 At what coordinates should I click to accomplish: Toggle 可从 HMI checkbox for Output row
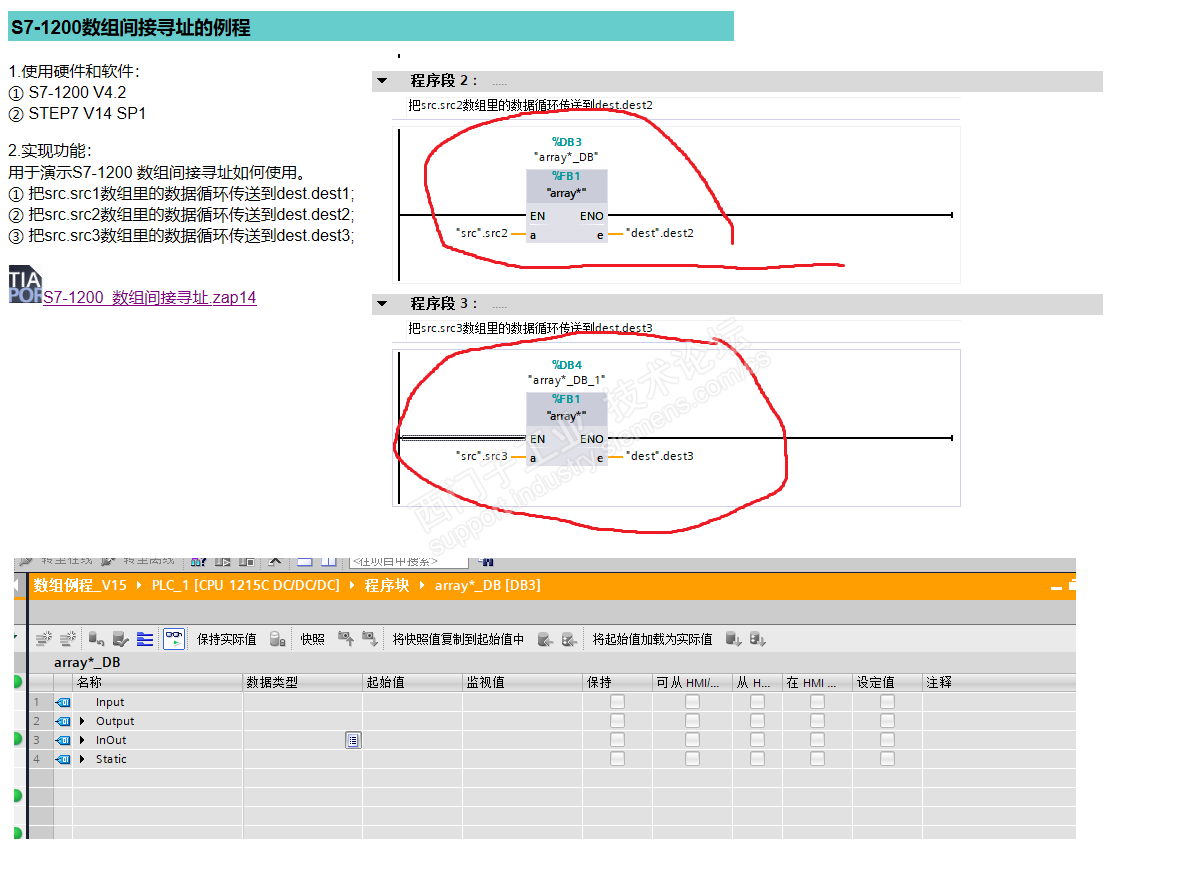click(x=693, y=720)
